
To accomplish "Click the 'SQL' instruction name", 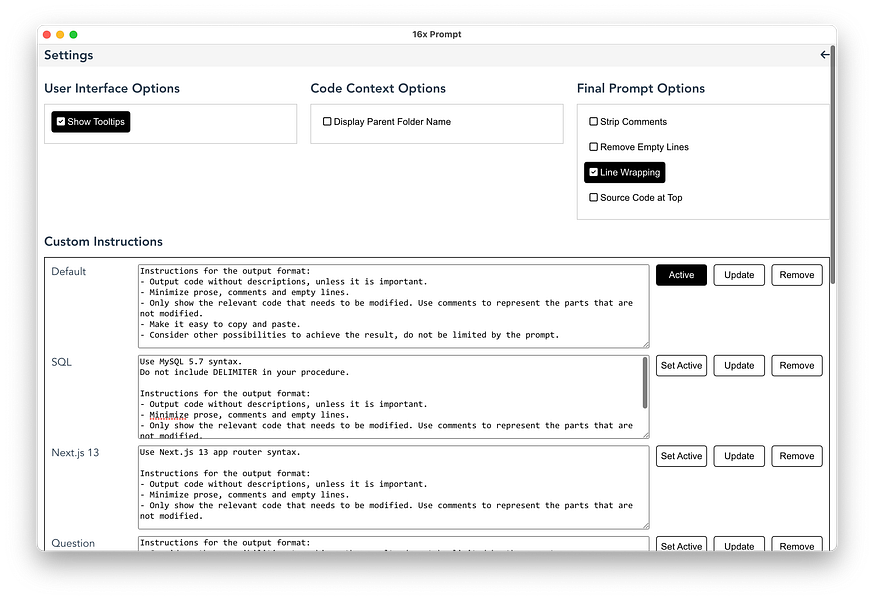I will tap(61, 362).
